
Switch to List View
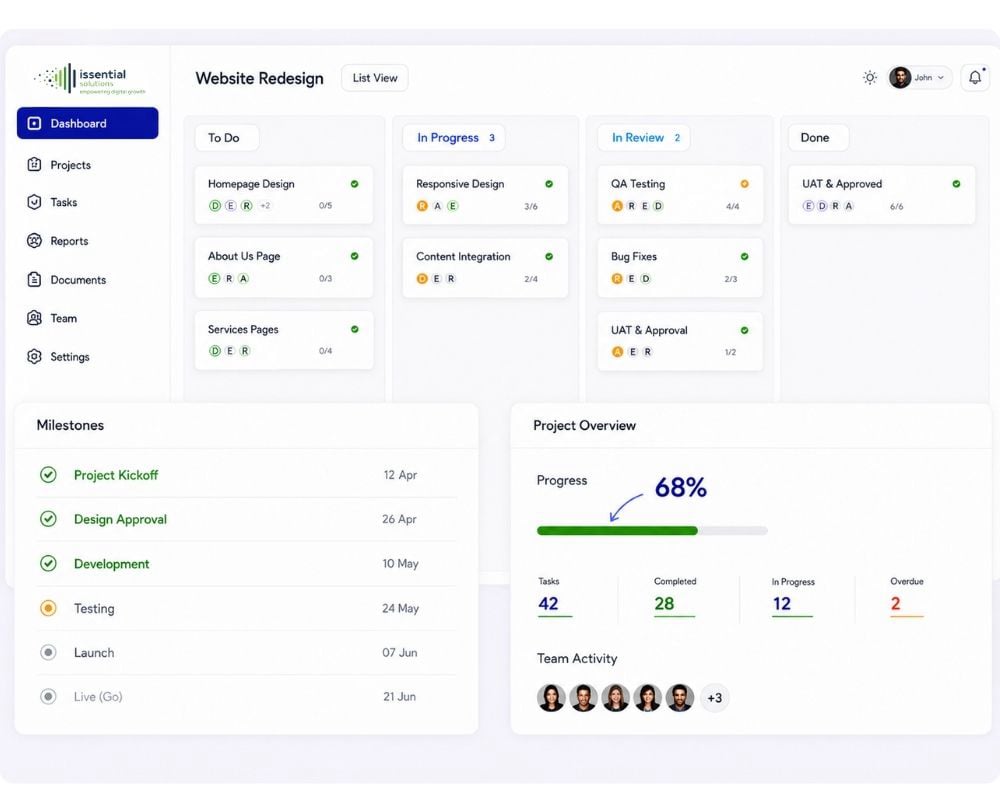coord(375,78)
